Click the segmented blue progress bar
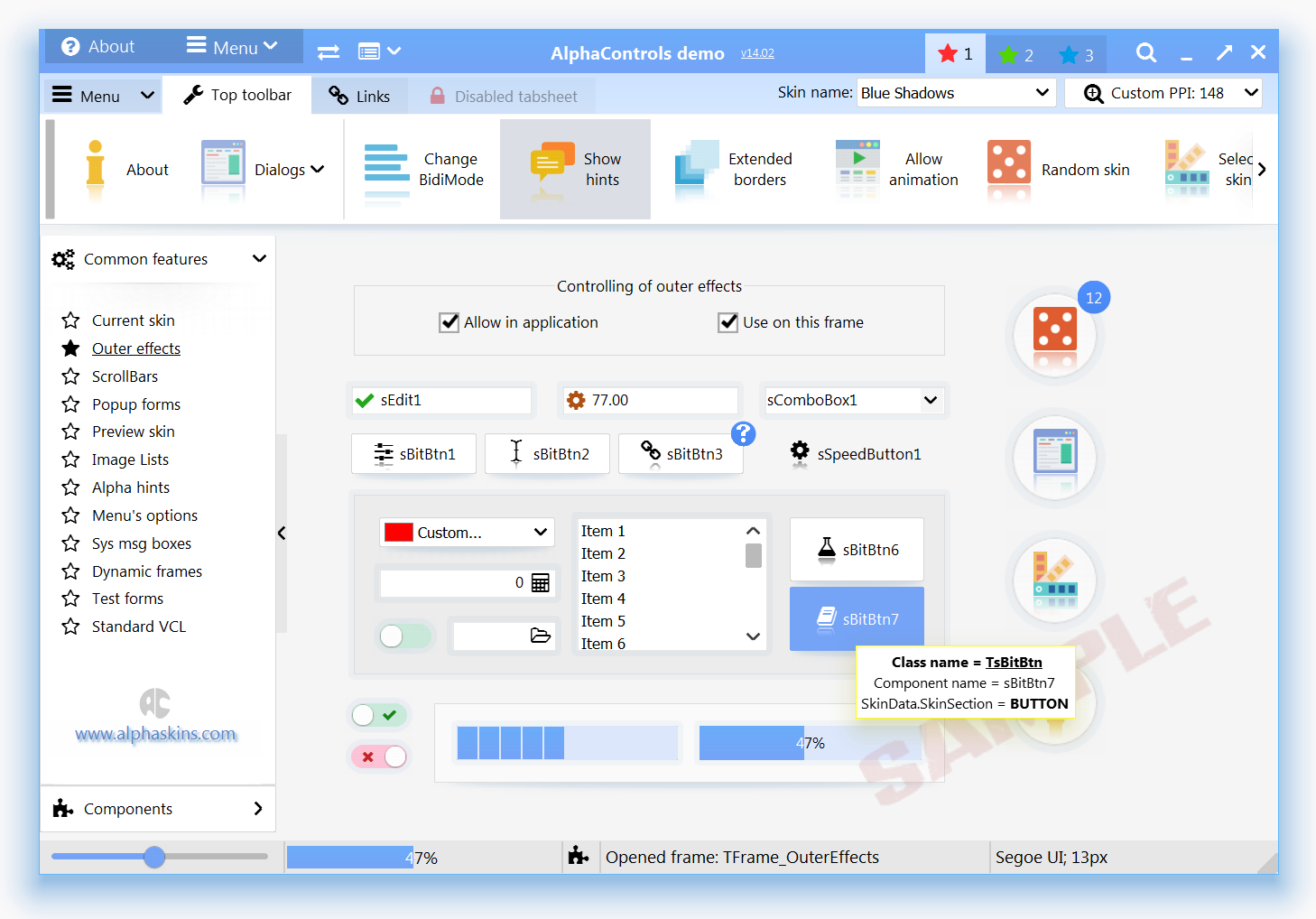 pos(567,743)
